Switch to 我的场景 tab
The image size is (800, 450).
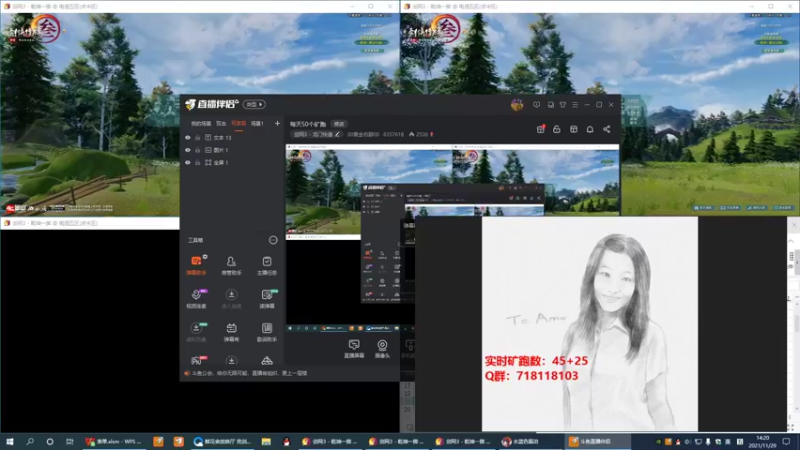pos(201,123)
